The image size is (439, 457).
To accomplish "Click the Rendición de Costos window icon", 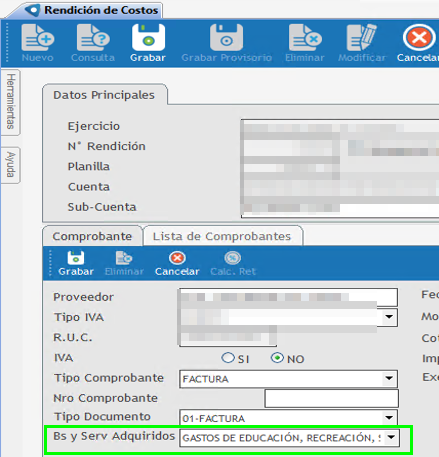I will [x=33, y=10].
